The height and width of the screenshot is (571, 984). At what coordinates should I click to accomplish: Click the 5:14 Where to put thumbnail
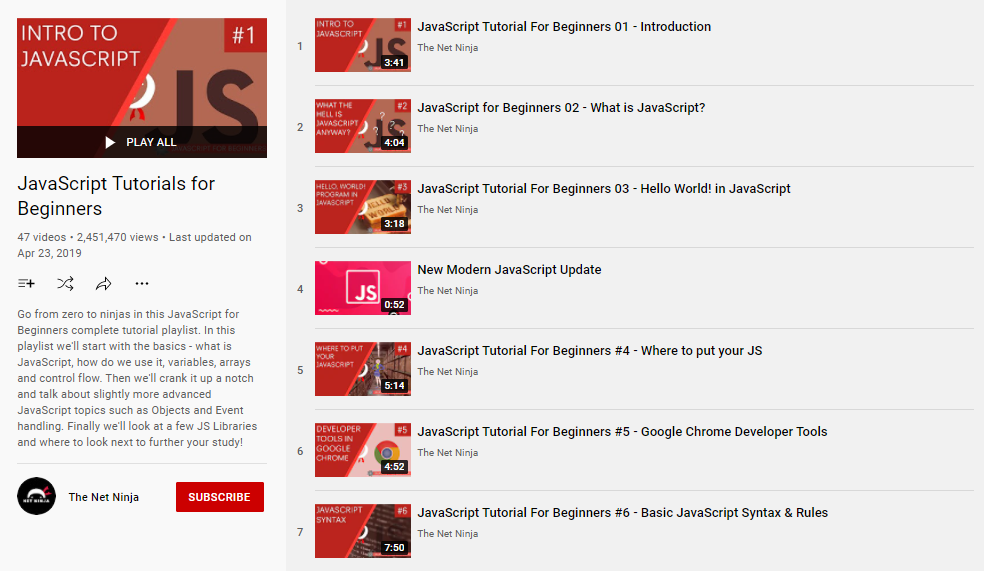click(363, 369)
